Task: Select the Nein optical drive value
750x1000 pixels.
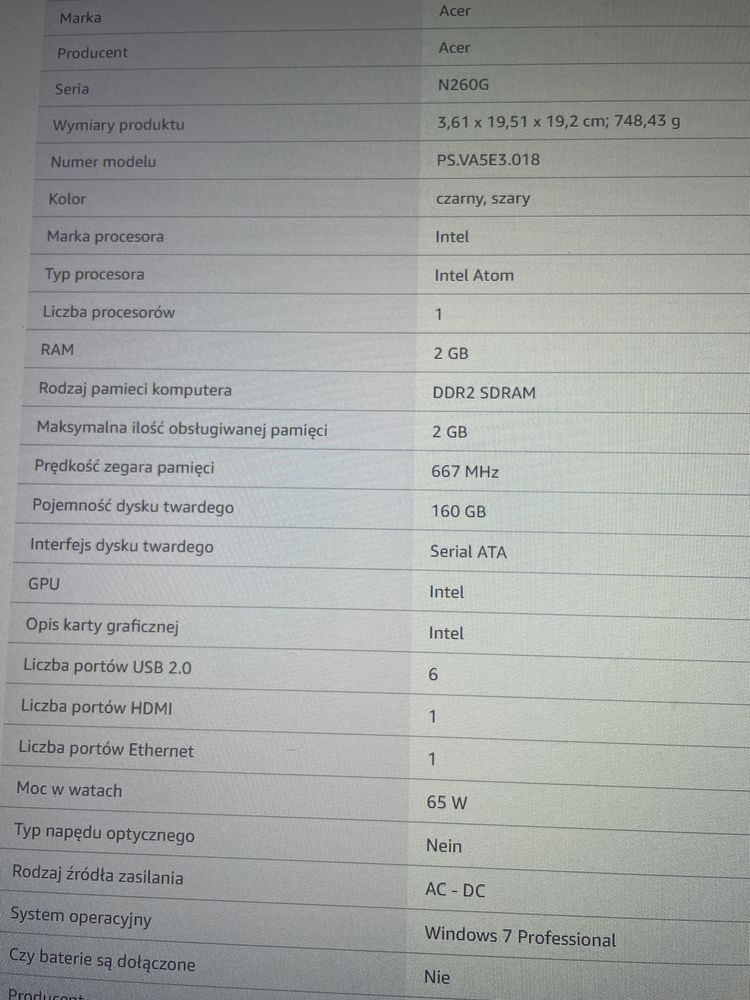Action: tap(443, 846)
